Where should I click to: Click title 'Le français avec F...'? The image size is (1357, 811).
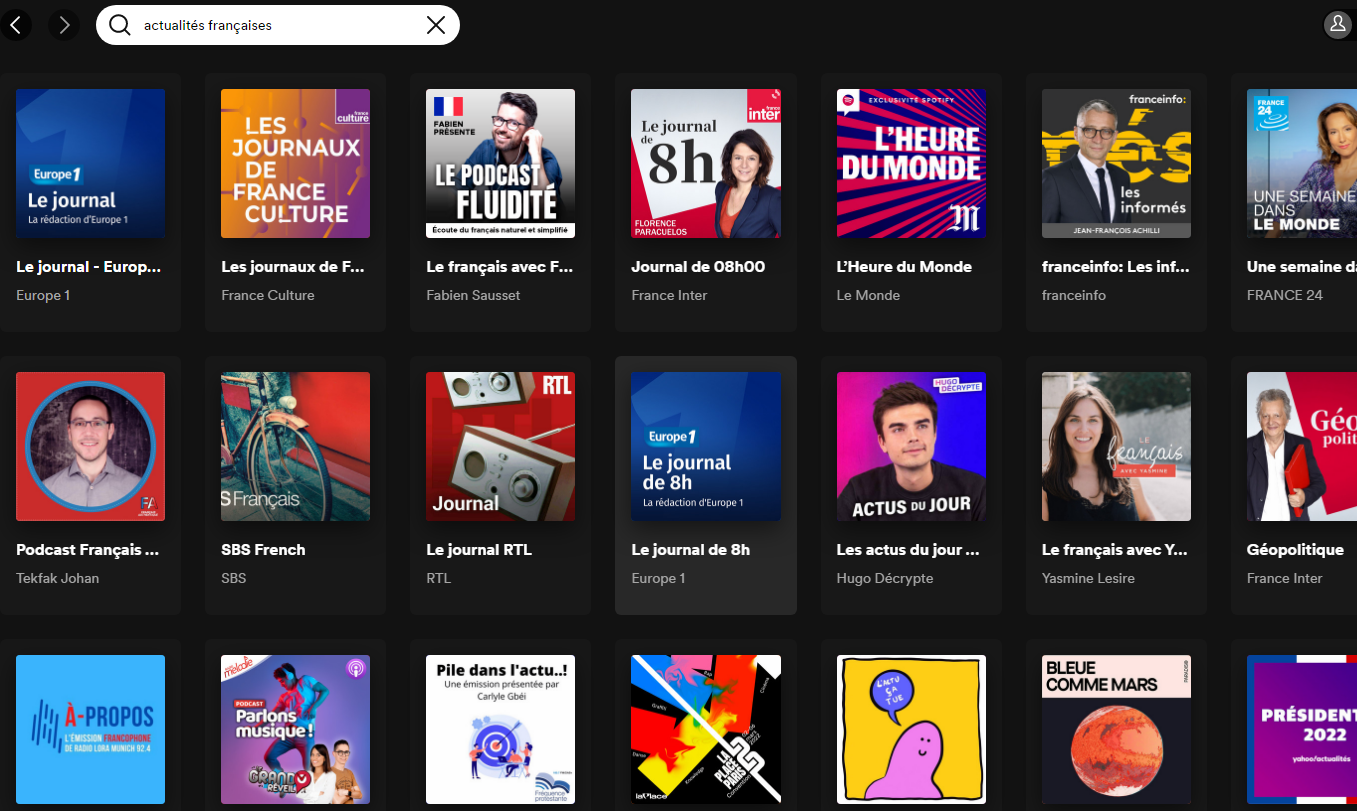point(499,267)
